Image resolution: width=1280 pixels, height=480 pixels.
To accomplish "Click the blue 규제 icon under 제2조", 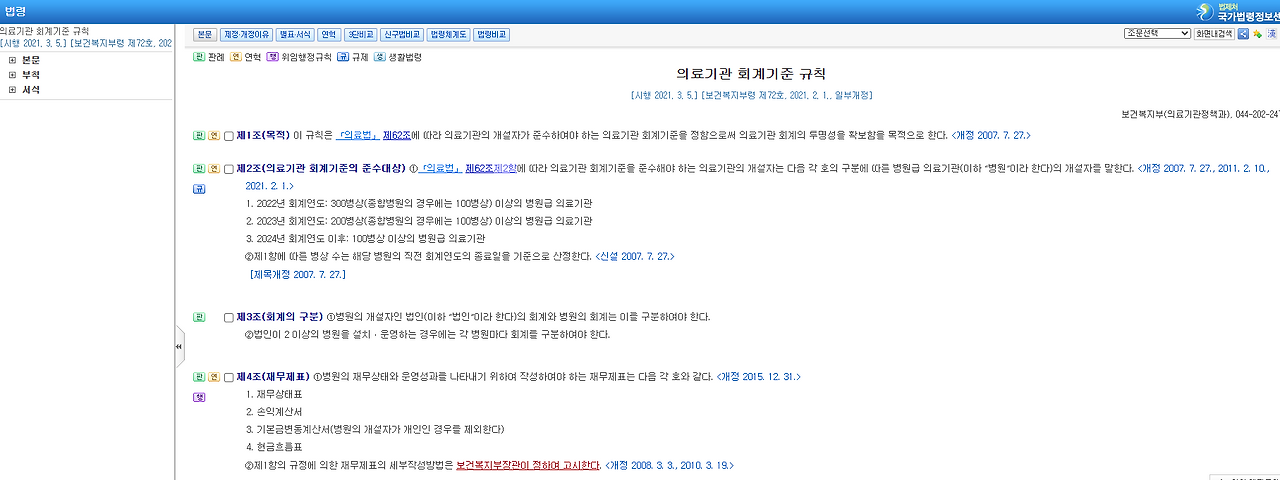I will point(199,188).
